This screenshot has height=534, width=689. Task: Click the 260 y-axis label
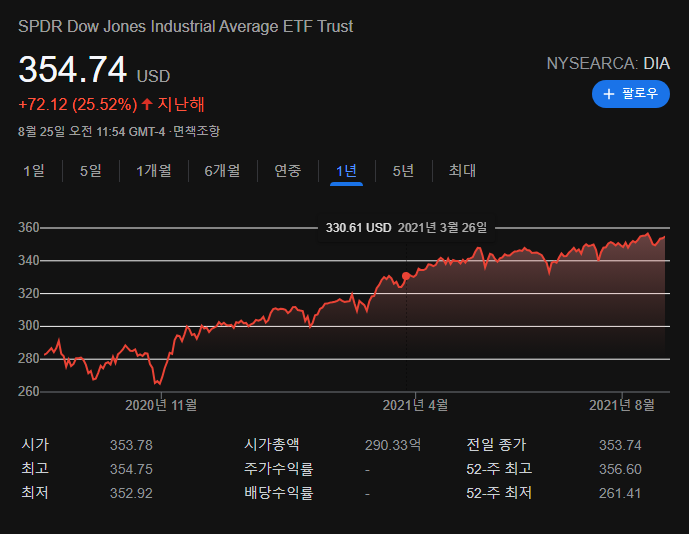pyautogui.click(x=29, y=391)
